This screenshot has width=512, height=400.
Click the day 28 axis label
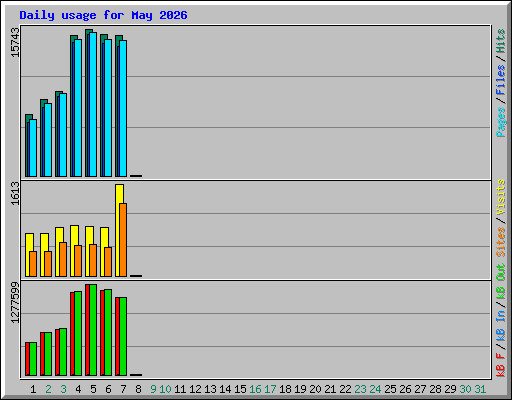pyautogui.click(x=435, y=389)
